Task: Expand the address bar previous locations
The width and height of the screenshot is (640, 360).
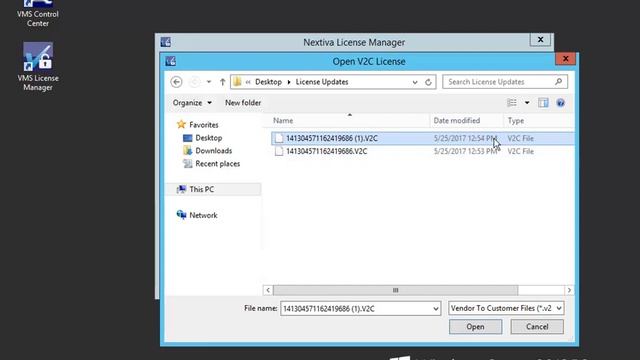Action: pos(415,82)
